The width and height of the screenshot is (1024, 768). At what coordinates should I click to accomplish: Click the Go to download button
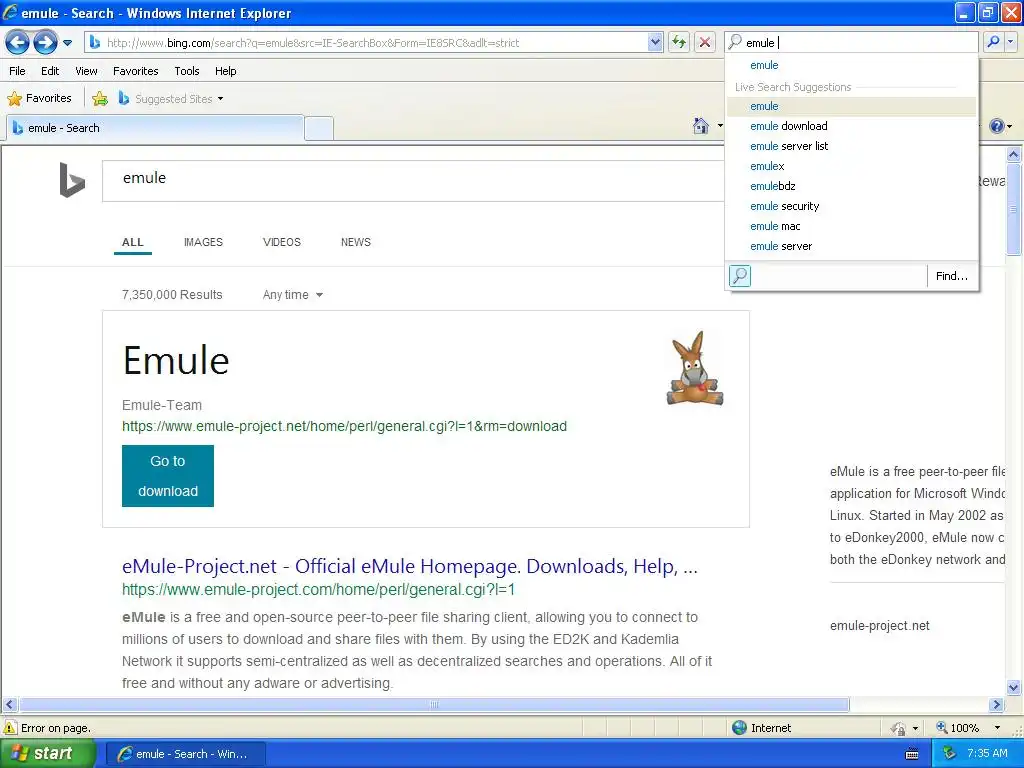tap(168, 476)
